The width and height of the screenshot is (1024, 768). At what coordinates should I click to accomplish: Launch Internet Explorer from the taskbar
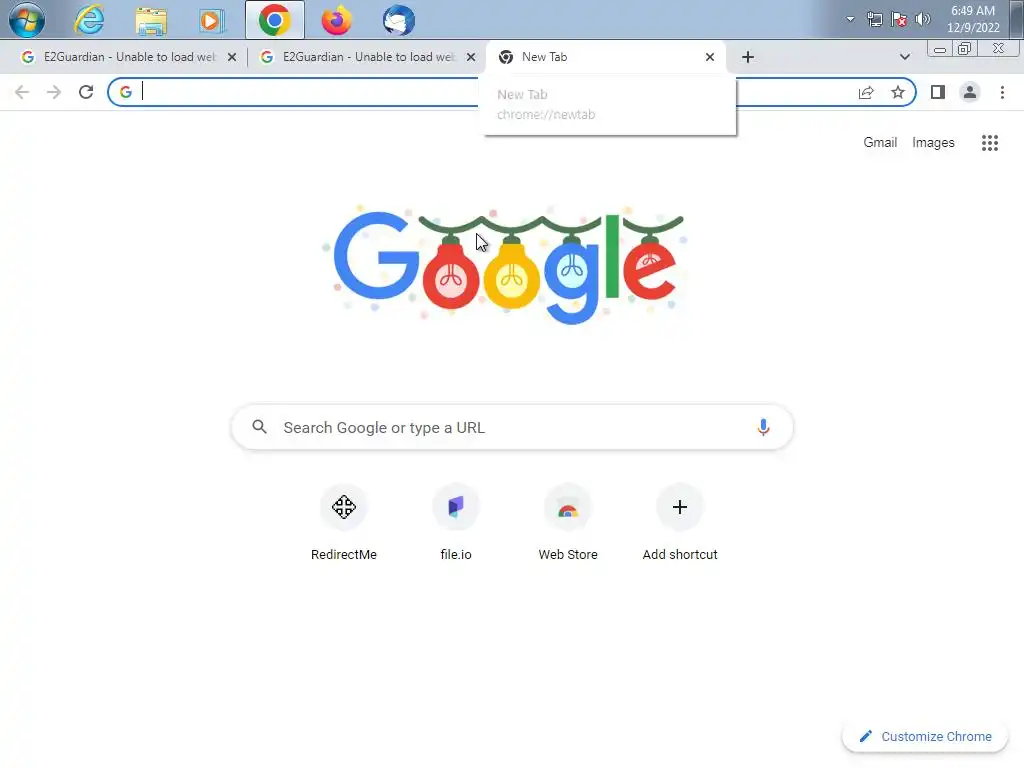click(89, 20)
